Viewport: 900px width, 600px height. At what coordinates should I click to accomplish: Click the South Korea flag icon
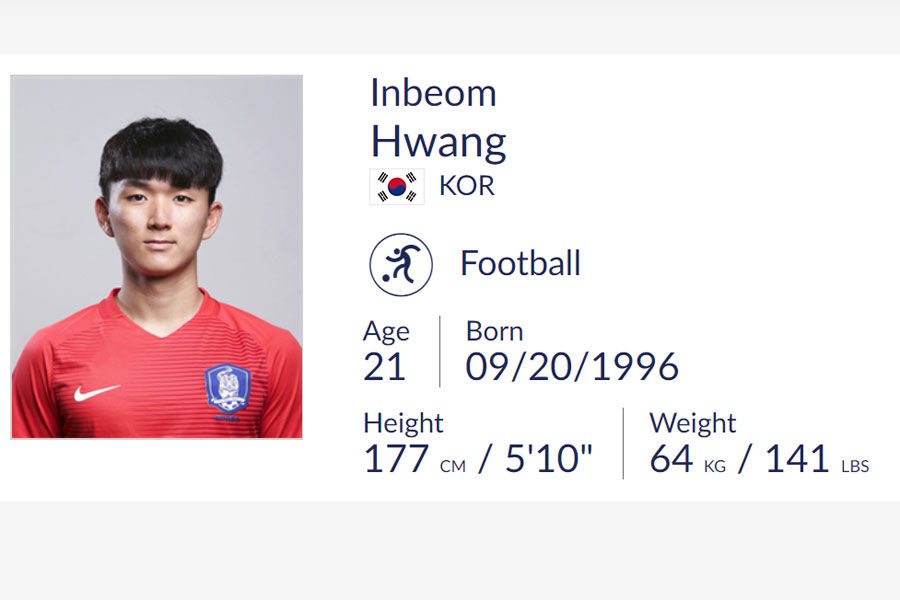(397, 187)
